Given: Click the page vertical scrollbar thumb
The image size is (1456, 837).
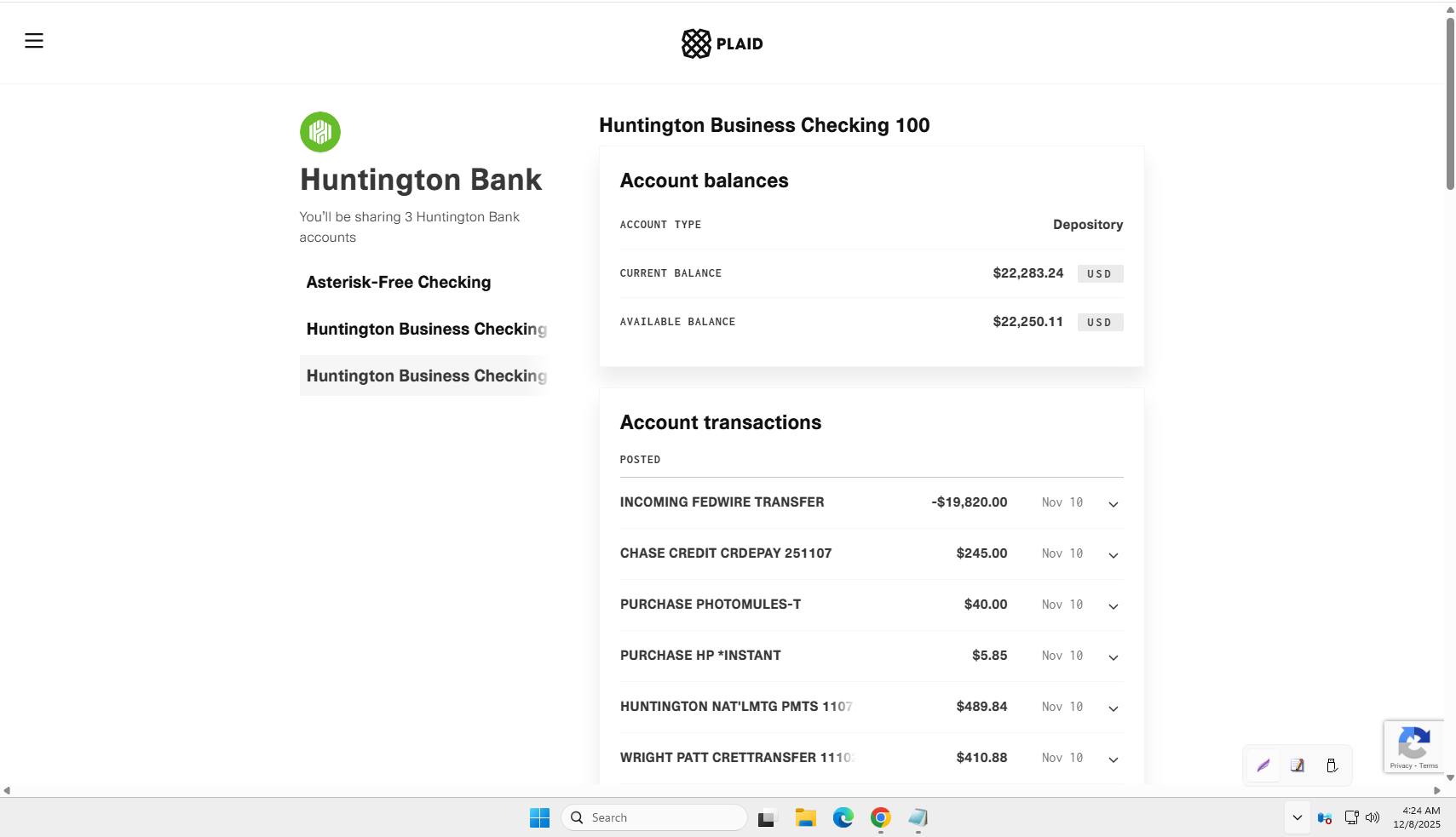Looking at the screenshot, I should click(1450, 102).
